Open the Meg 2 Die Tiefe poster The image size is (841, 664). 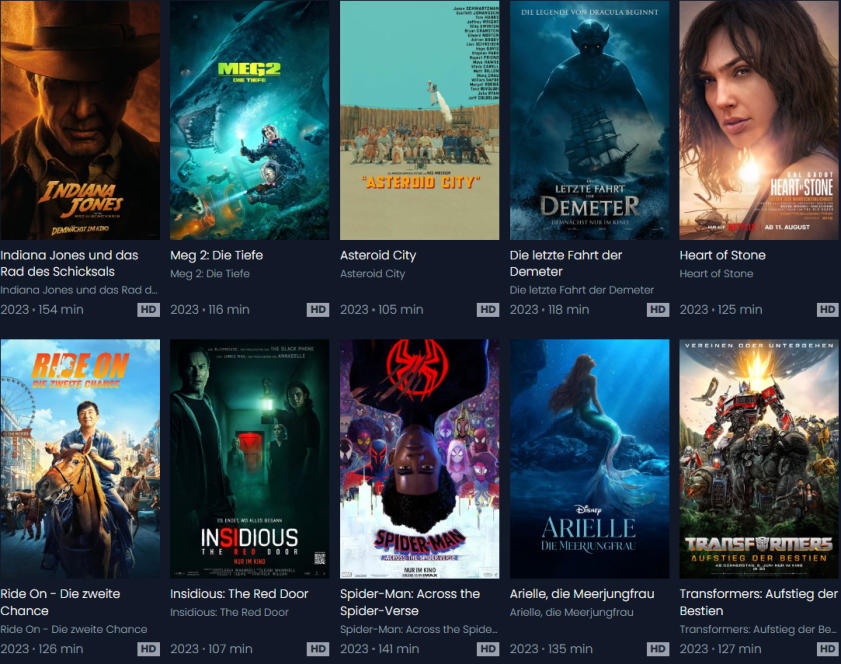[x=249, y=120]
